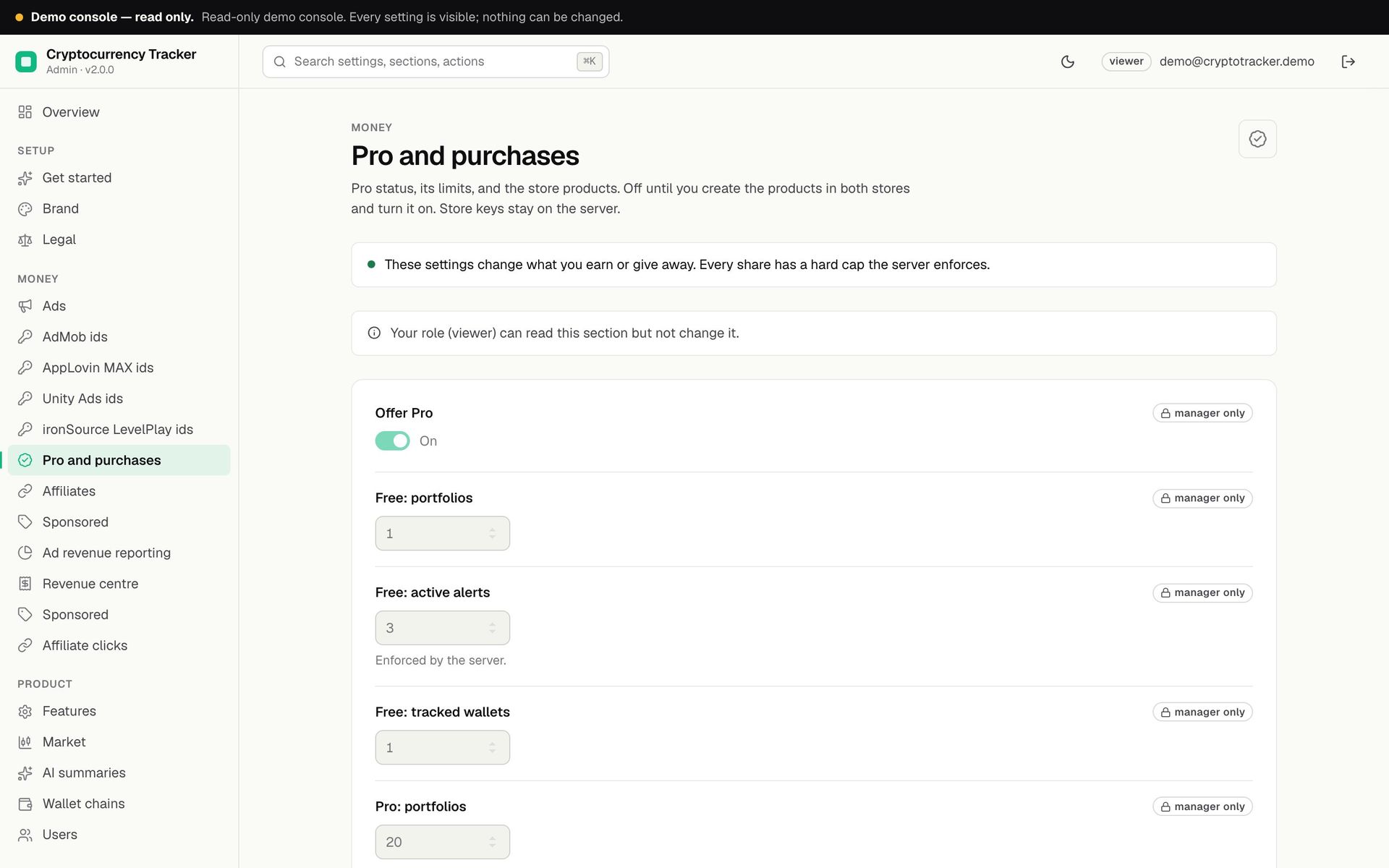The height and width of the screenshot is (868, 1389).
Task: Open the Users page
Action: point(119,835)
